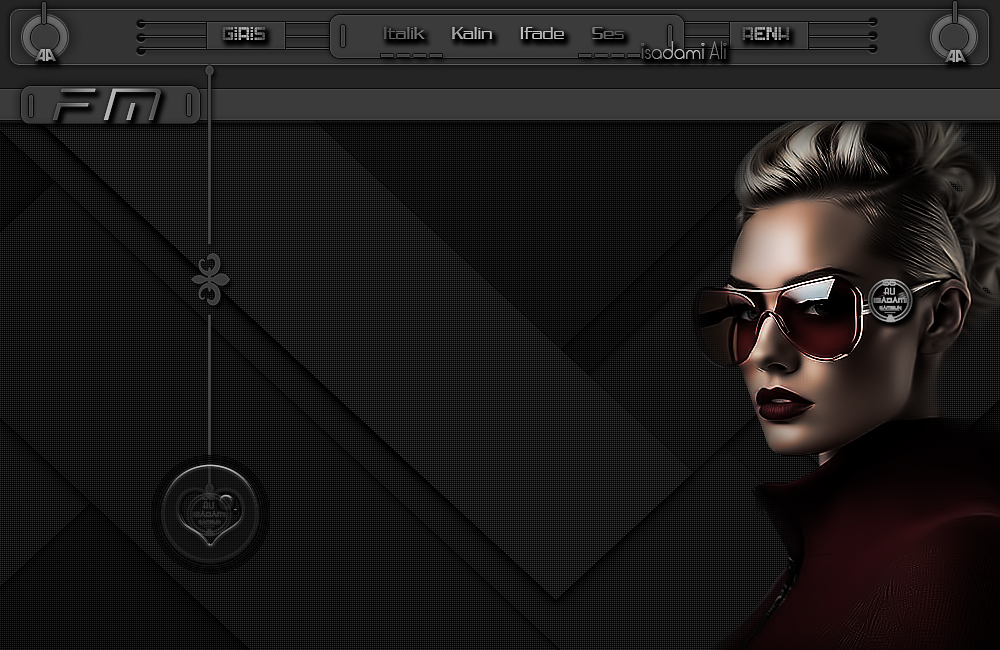Click the isadami Ali signature text
This screenshot has width=1000, height=650.
684,52
